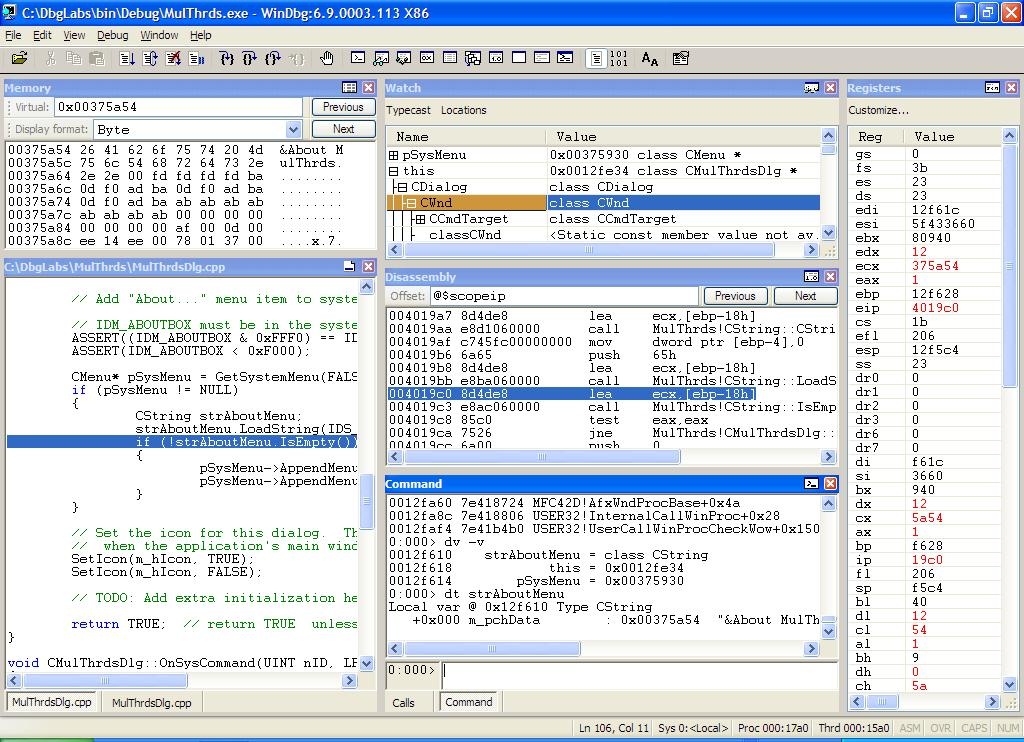The image size is (1024, 742).
Task: Click the Break toolbar icon
Action: tap(197, 59)
